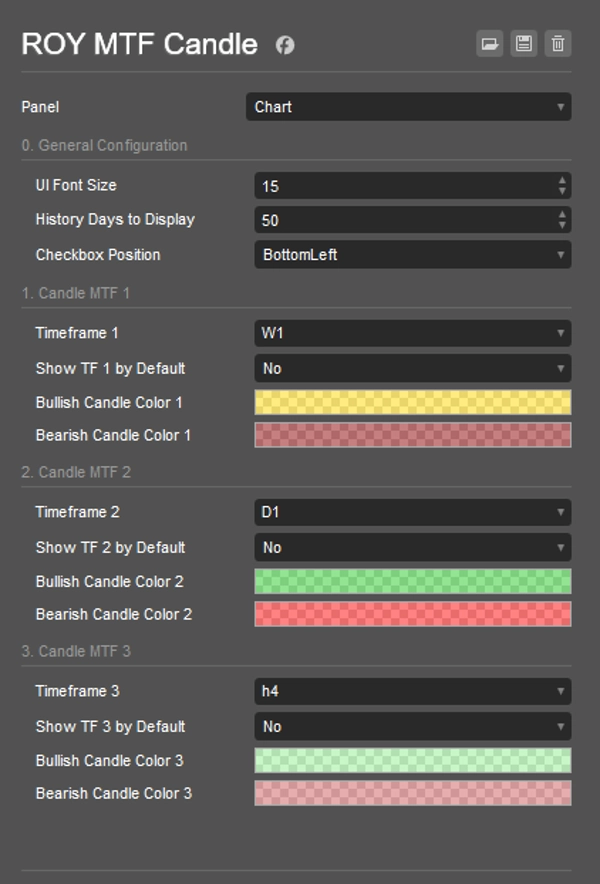Click the Facebook icon beside the title
The width and height of the screenshot is (600, 884).
pos(285,45)
